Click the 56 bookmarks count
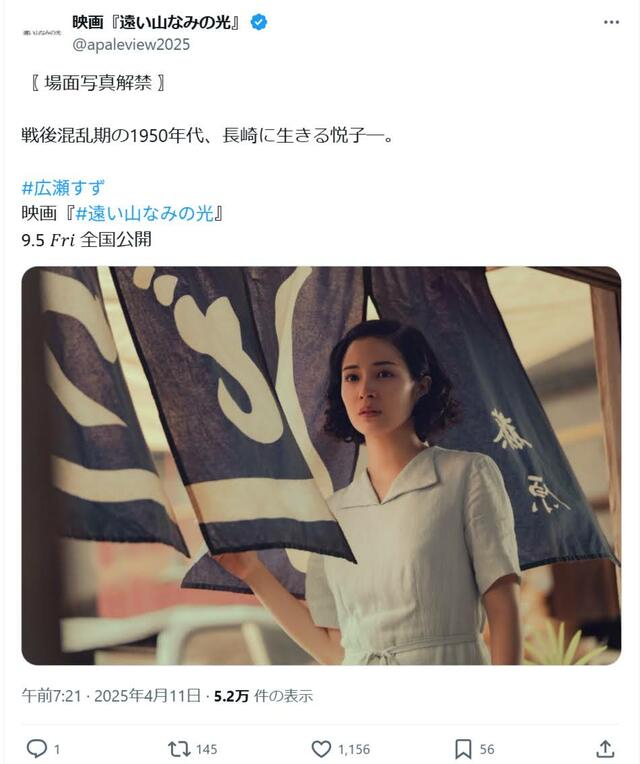The height and width of the screenshot is (764, 640). pos(487,749)
